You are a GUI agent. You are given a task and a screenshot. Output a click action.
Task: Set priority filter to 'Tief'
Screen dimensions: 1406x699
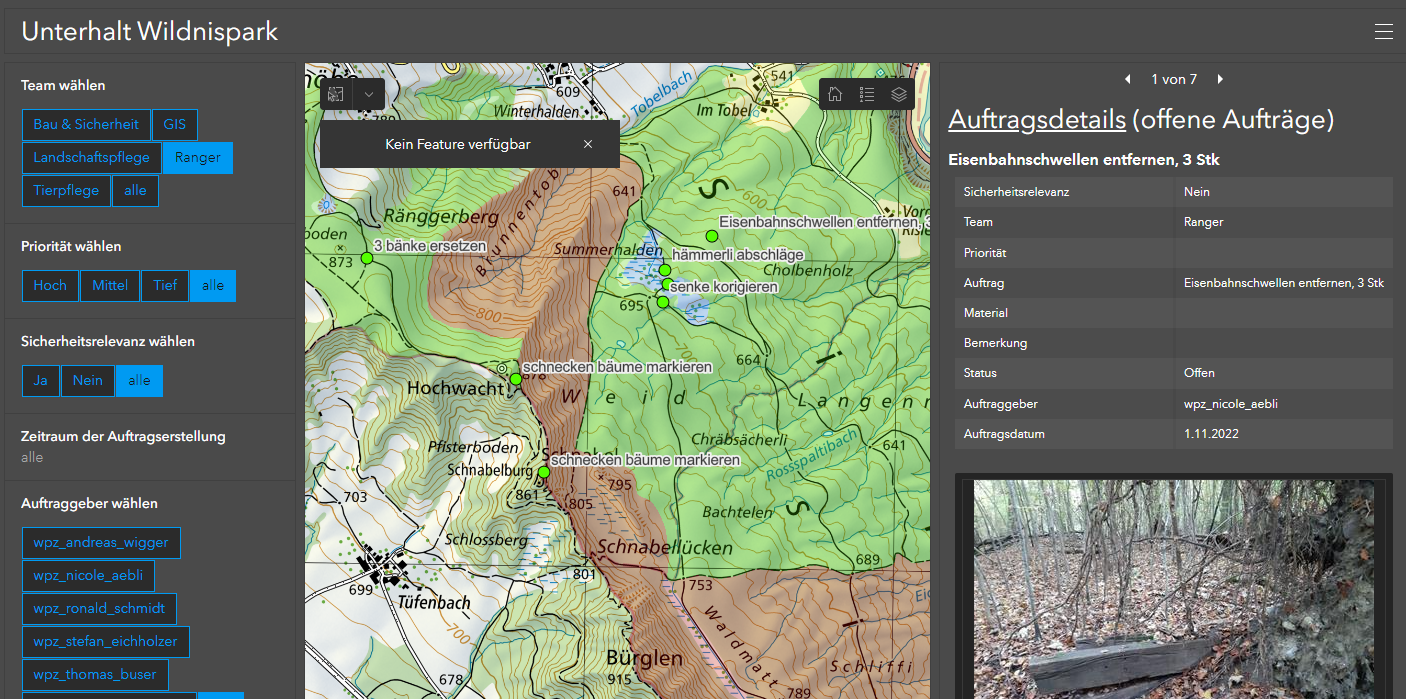pos(165,286)
